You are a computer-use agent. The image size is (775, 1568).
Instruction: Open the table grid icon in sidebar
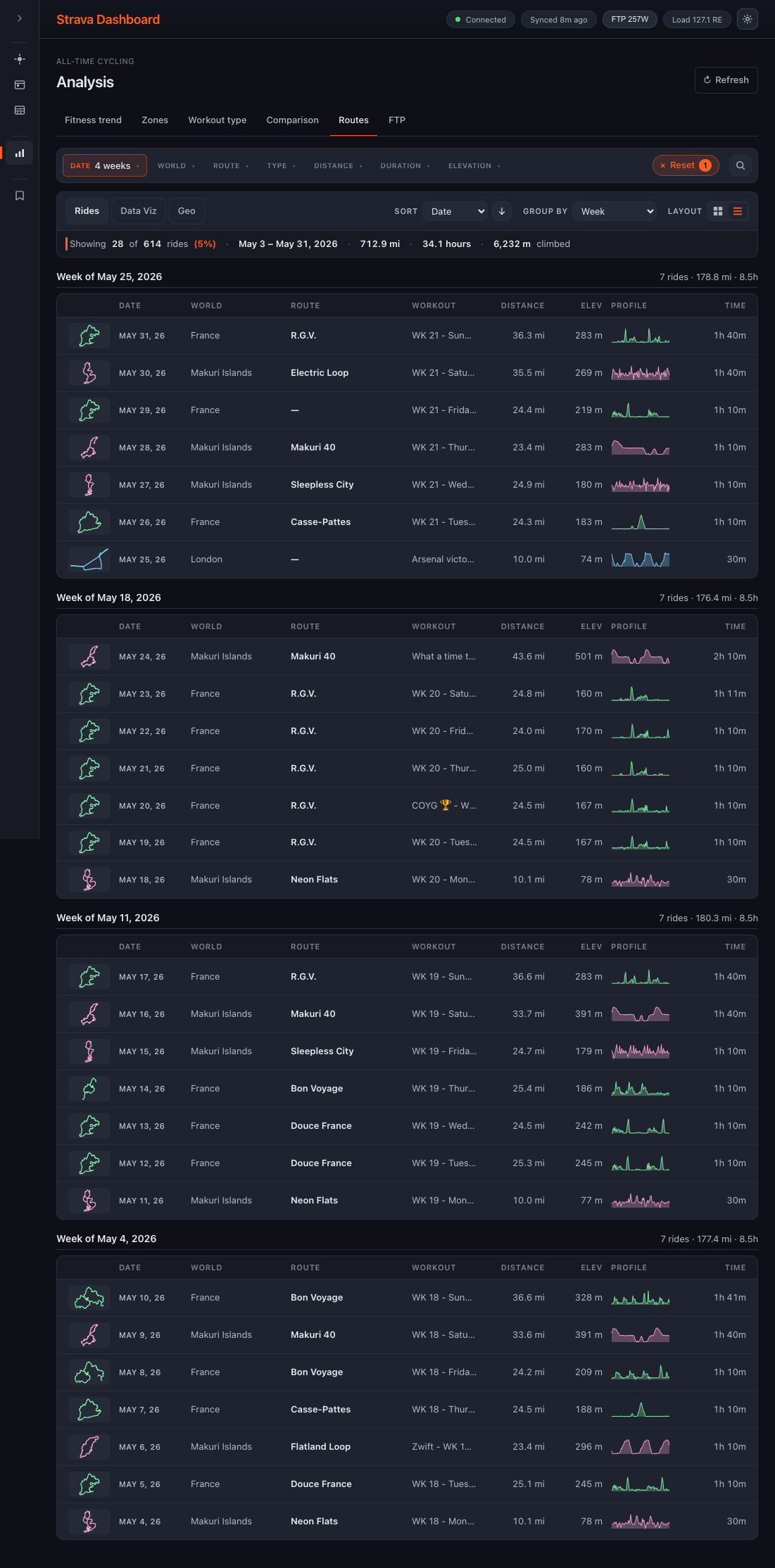tap(20, 110)
